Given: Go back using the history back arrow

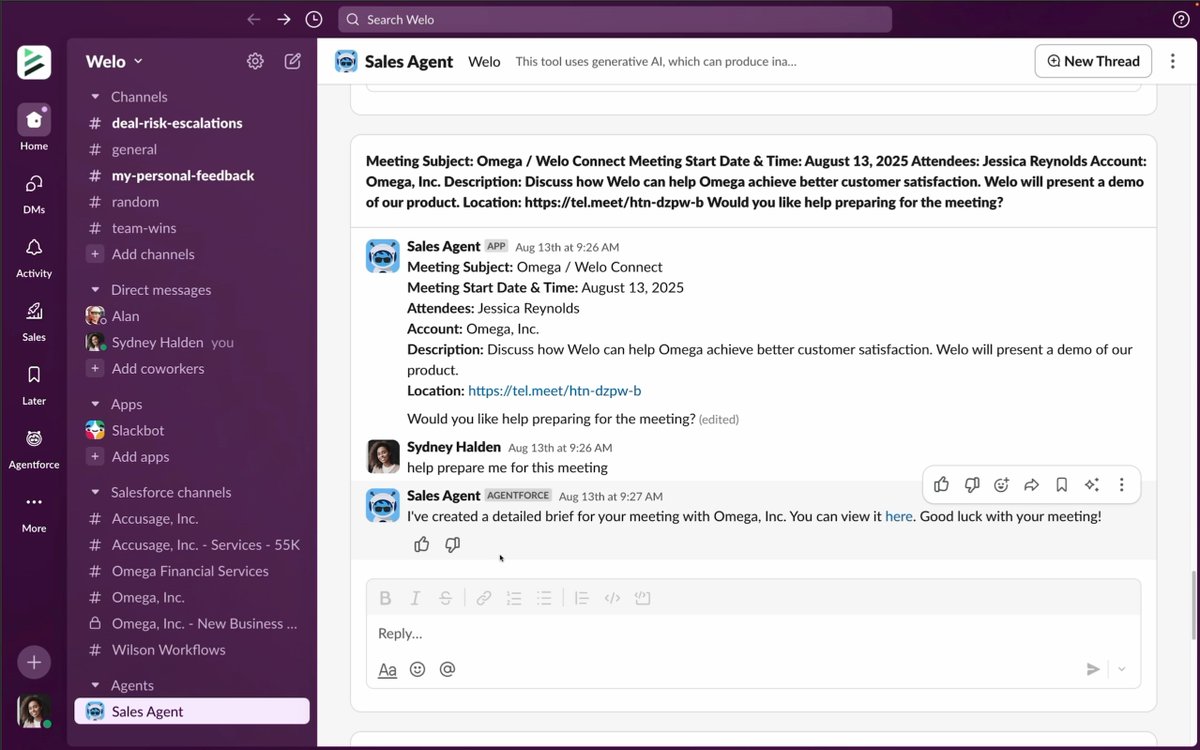Looking at the screenshot, I should pos(254,19).
